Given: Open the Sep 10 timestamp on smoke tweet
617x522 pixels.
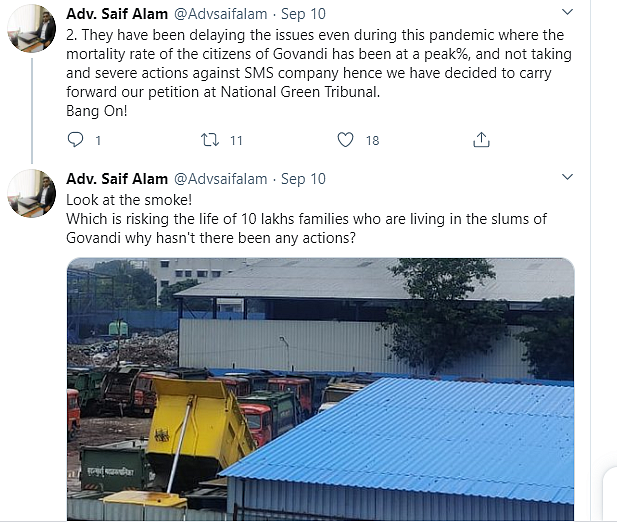Looking at the screenshot, I should tap(303, 179).
